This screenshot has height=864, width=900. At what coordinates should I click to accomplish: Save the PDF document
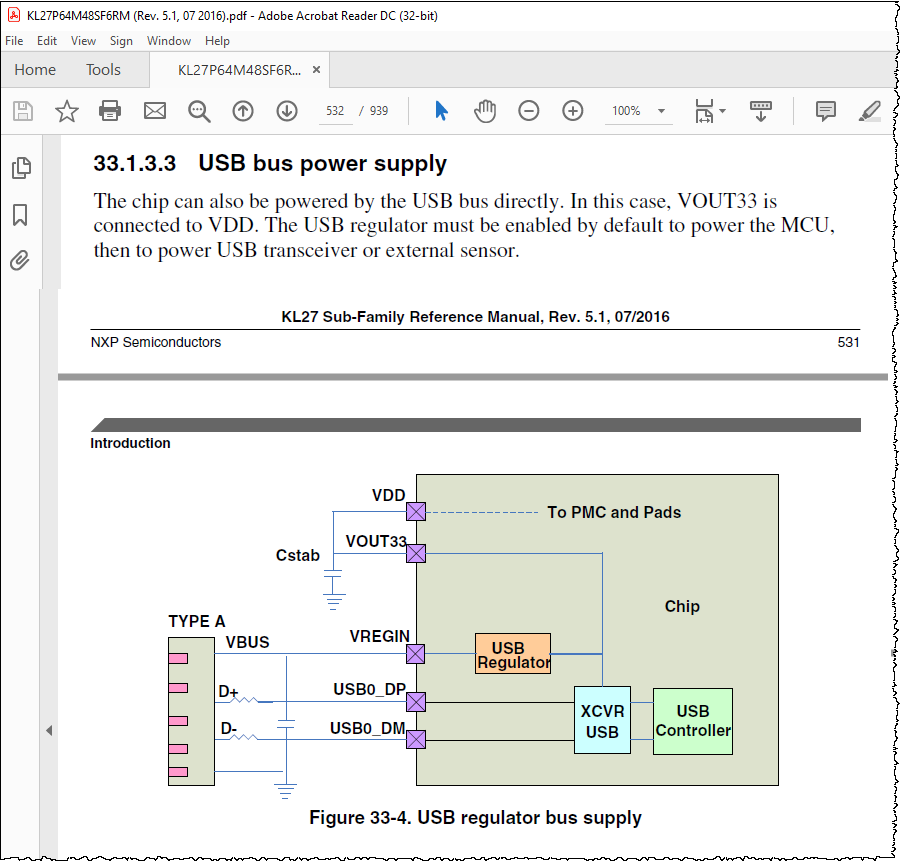22,111
